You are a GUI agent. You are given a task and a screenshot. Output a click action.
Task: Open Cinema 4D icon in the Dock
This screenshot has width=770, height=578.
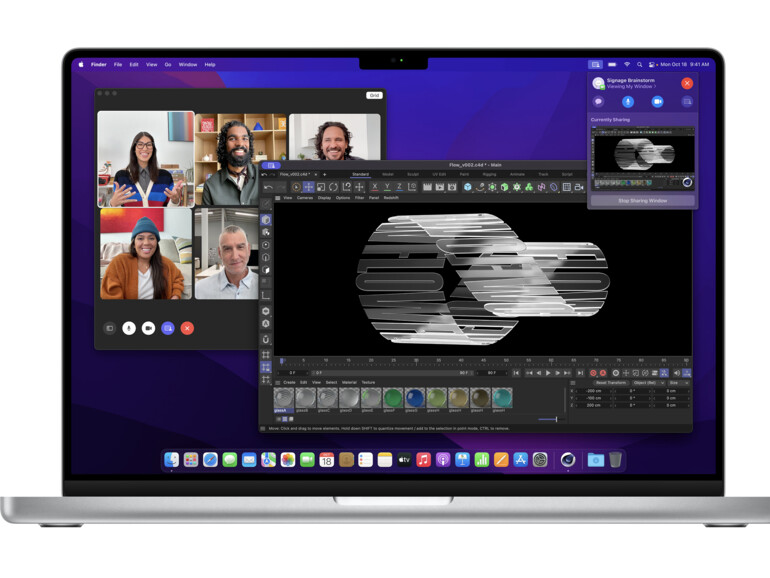point(568,460)
